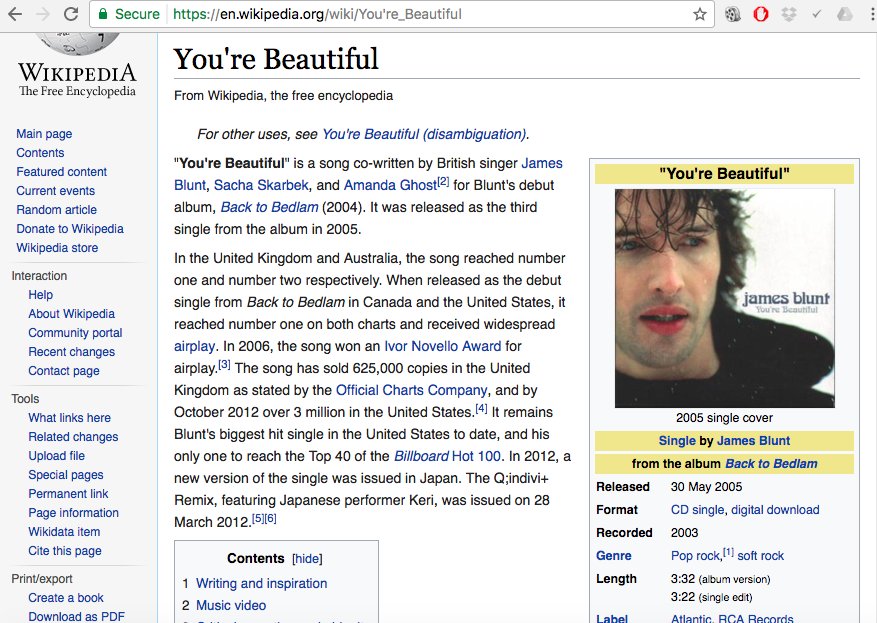The width and height of the screenshot is (877, 623).
Task: Jump to Writing and inspiration section
Action: [261, 583]
